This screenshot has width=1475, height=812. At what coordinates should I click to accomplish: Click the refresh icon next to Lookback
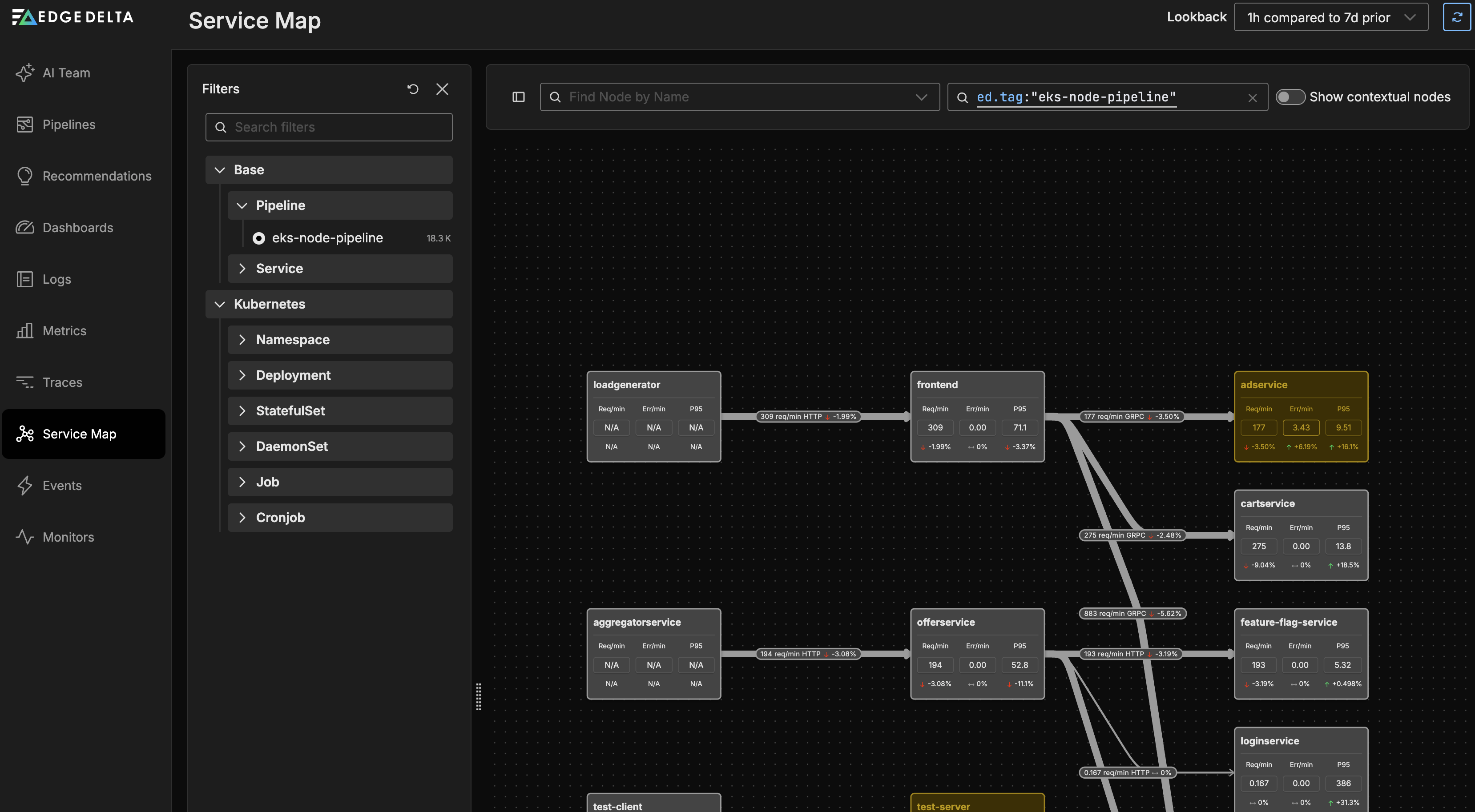point(1457,17)
